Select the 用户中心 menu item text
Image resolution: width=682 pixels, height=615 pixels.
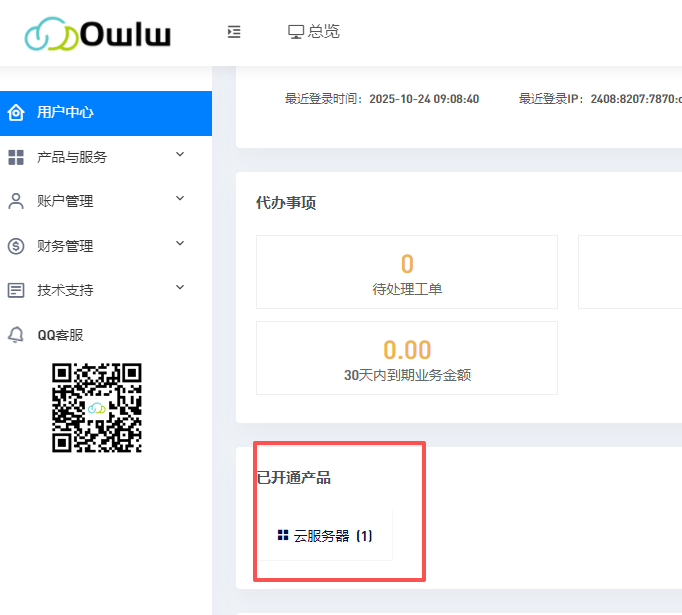pyautogui.click(x=65, y=112)
